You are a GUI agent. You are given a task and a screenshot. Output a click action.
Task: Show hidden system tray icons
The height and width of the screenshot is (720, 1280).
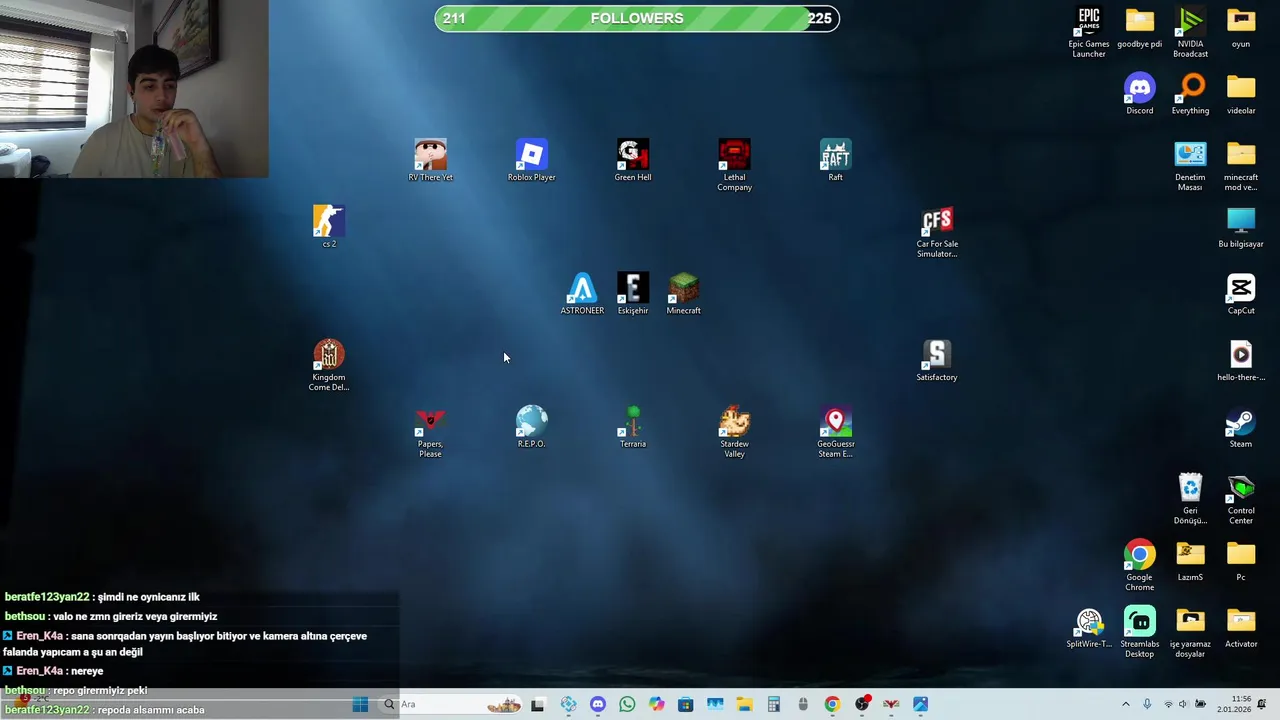click(1125, 705)
